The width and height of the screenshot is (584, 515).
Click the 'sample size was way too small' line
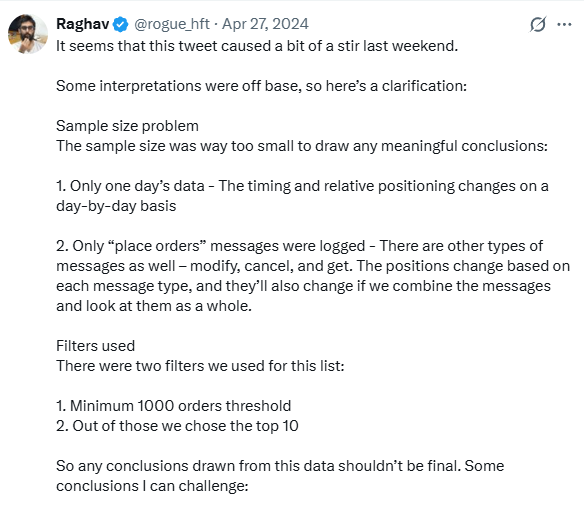tap(302, 146)
